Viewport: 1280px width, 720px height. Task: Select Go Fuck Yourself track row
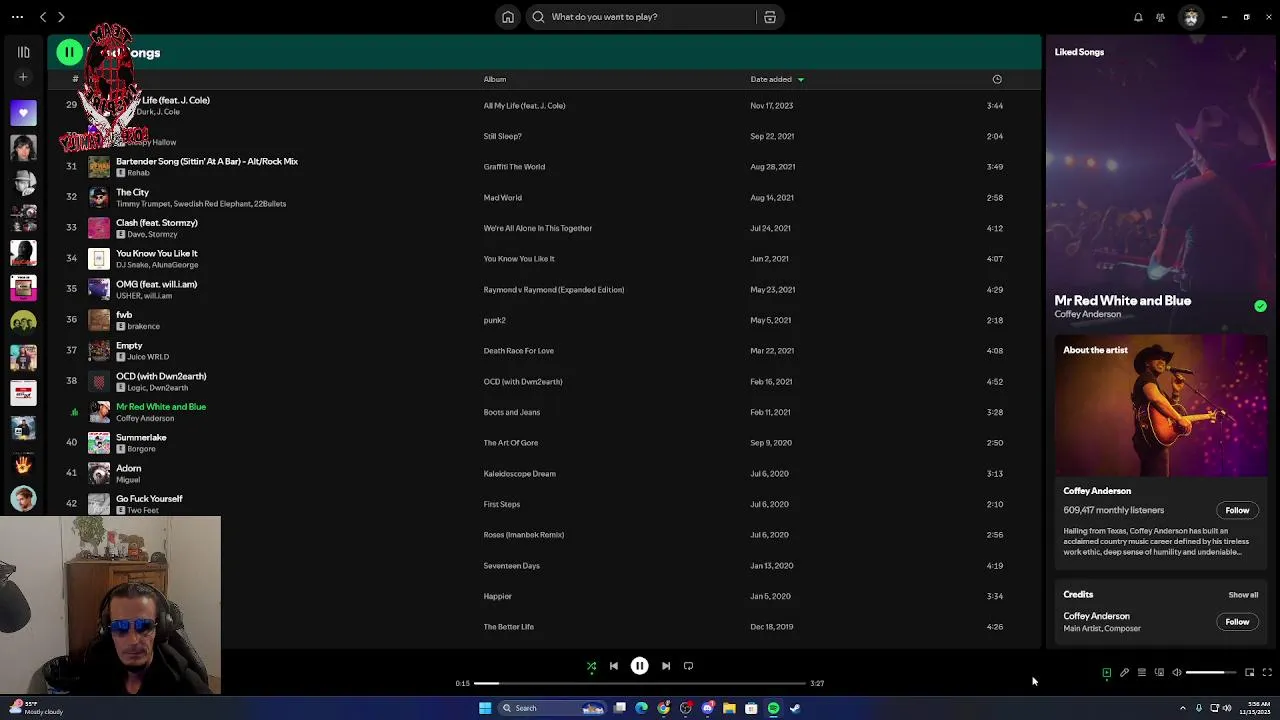tap(544, 504)
